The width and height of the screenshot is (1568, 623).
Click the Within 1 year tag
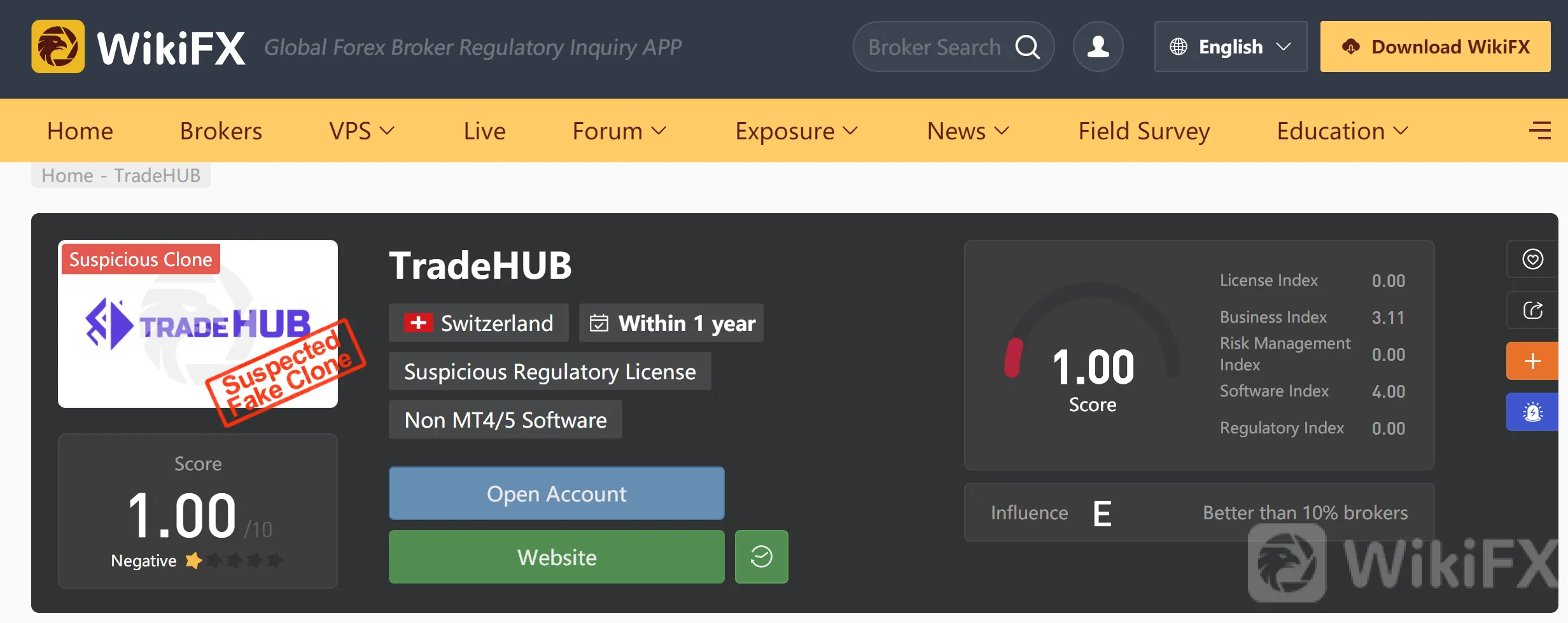[x=671, y=323]
